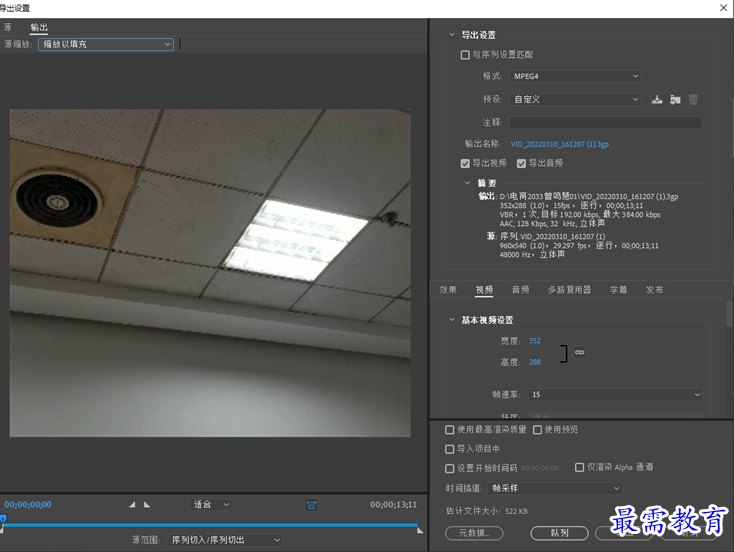Open the Captions tab
The width and height of the screenshot is (734, 552).
tap(618, 290)
